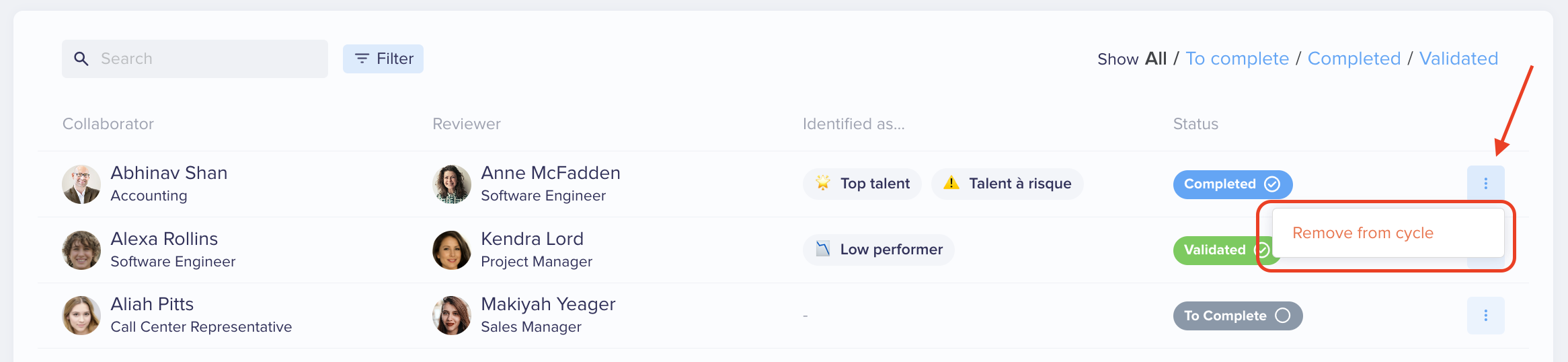The height and width of the screenshot is (362, 1568).
Task: Click the Completed status badge
Action: (x=1232, y=184)
